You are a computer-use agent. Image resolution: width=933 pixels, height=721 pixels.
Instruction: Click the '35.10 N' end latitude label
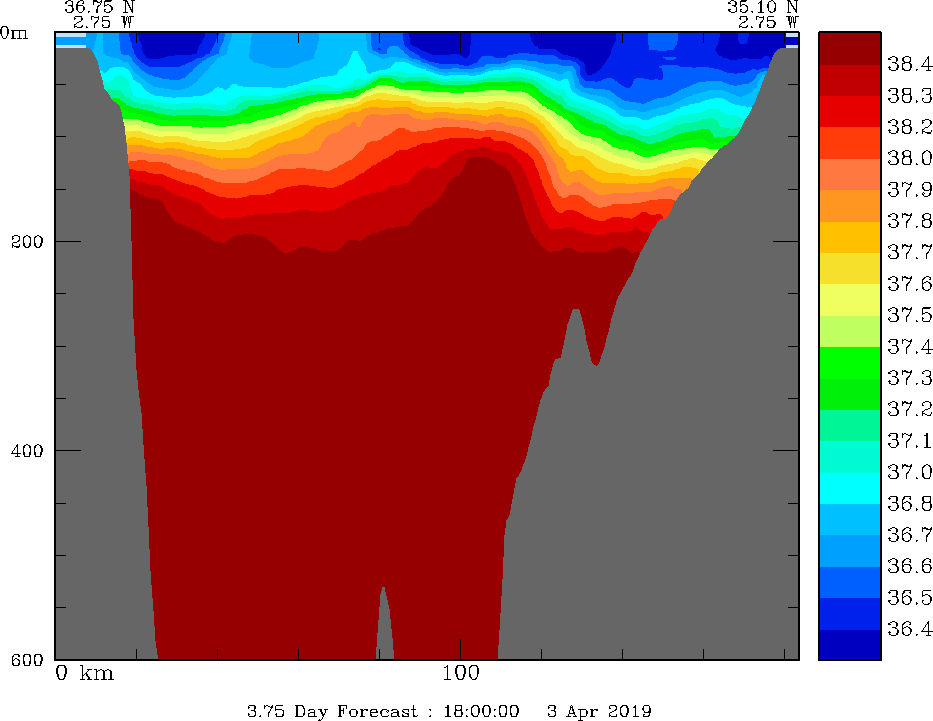[x=762, y=7]
